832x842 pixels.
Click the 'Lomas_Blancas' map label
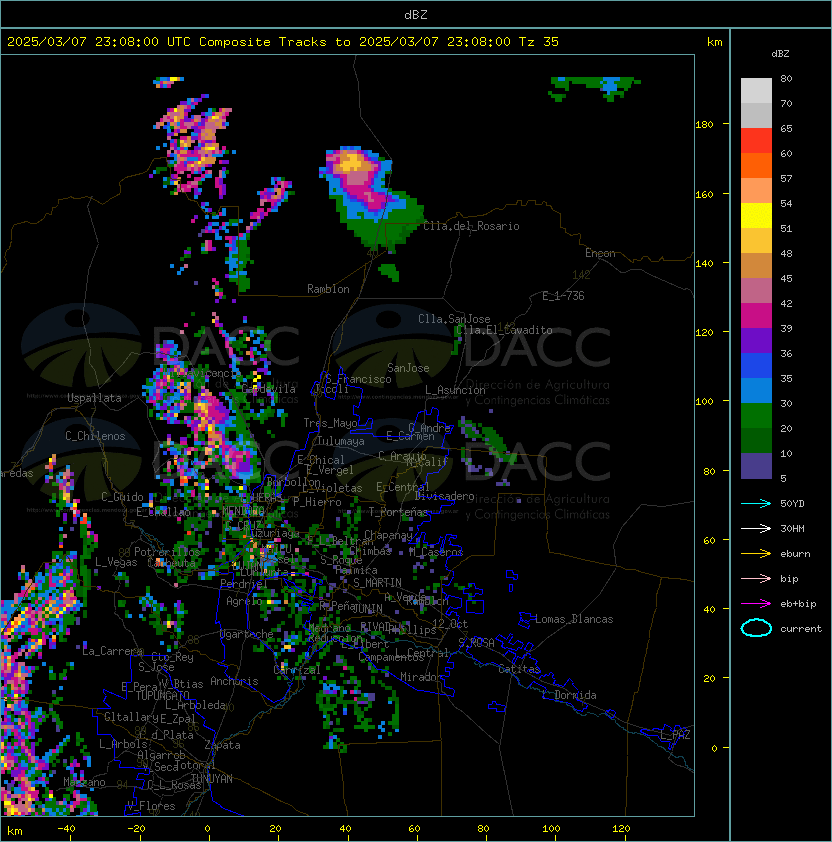(574, 619)
